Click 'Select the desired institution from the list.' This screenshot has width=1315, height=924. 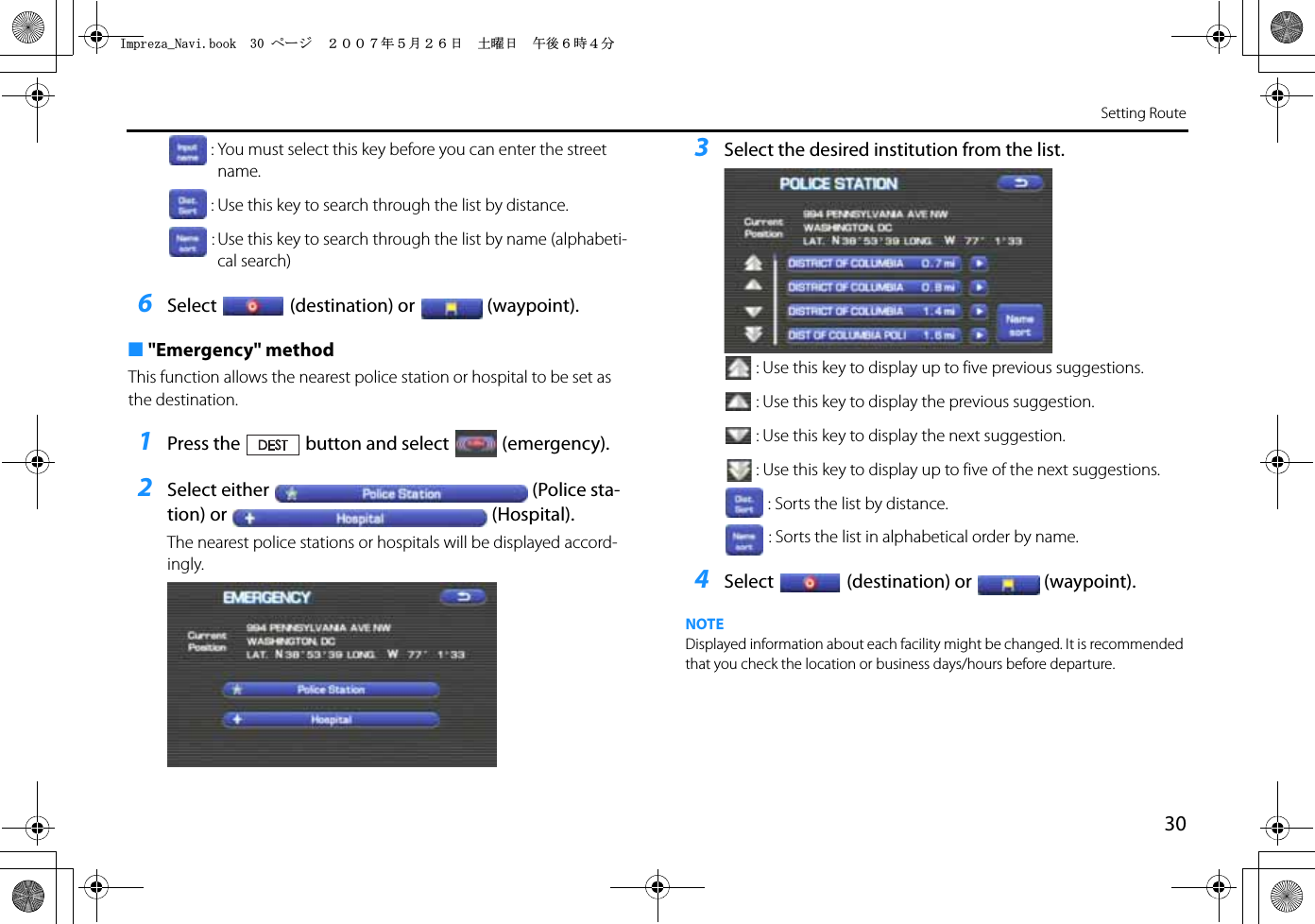pos(894,150)
